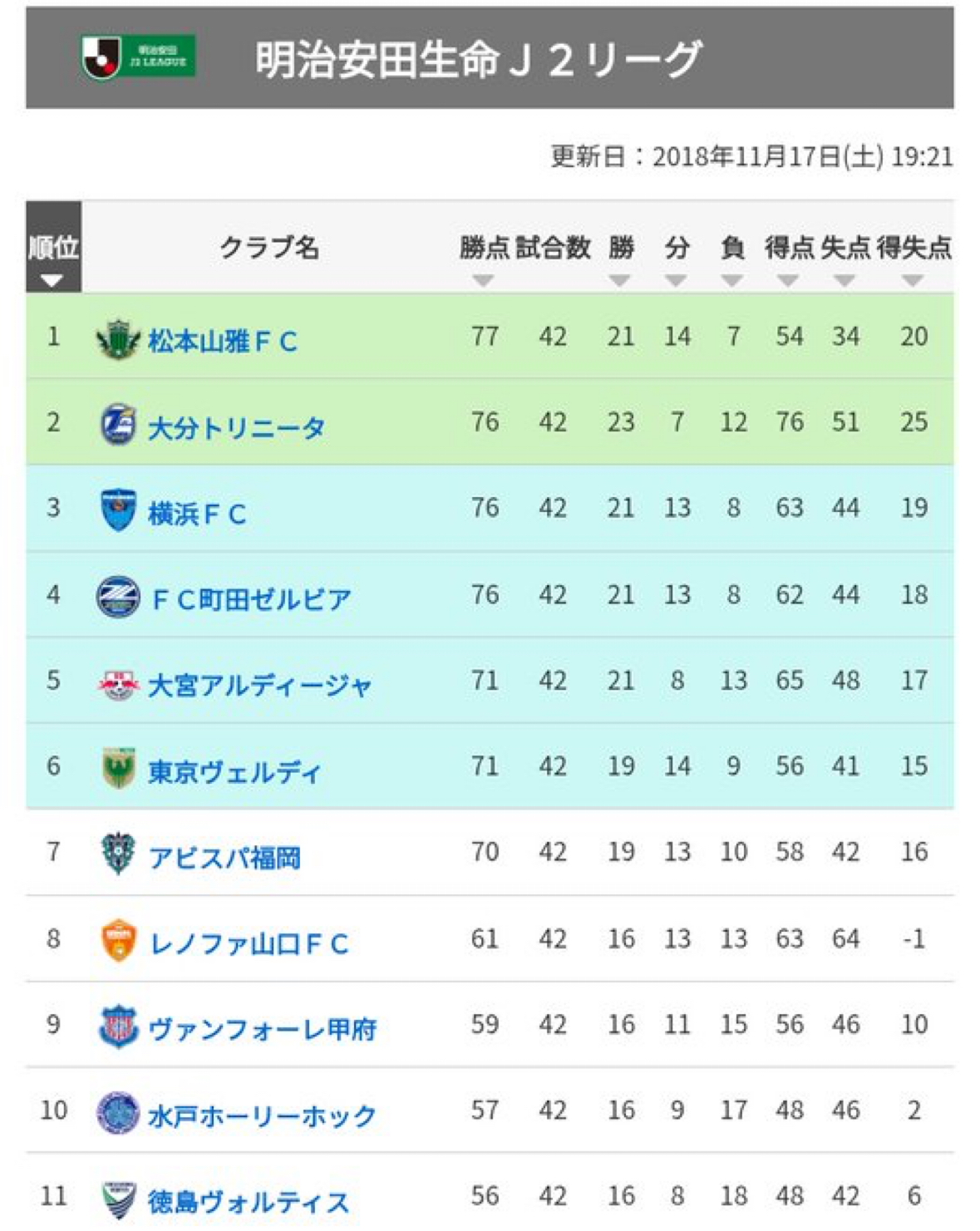Click Oita Trinita club crest
The height and width of the screenshot is (1231, 980).
117,425
